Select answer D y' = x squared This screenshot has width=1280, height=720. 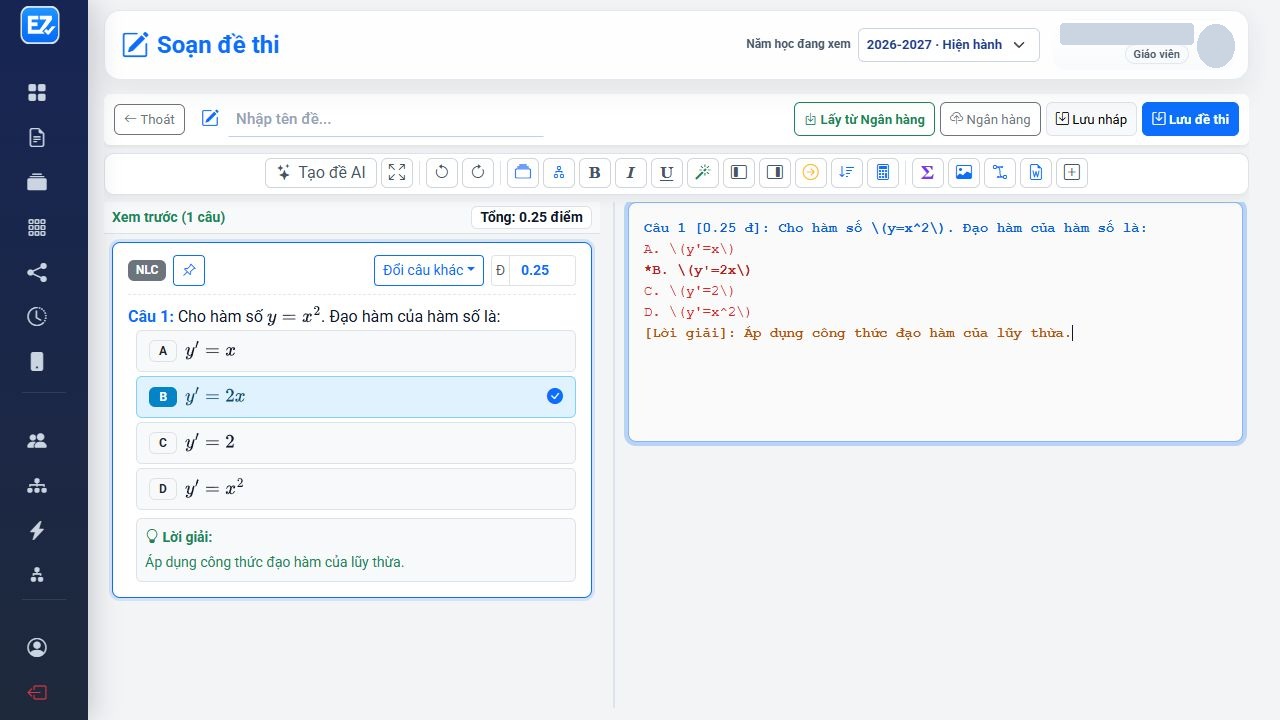click(356, 489)
